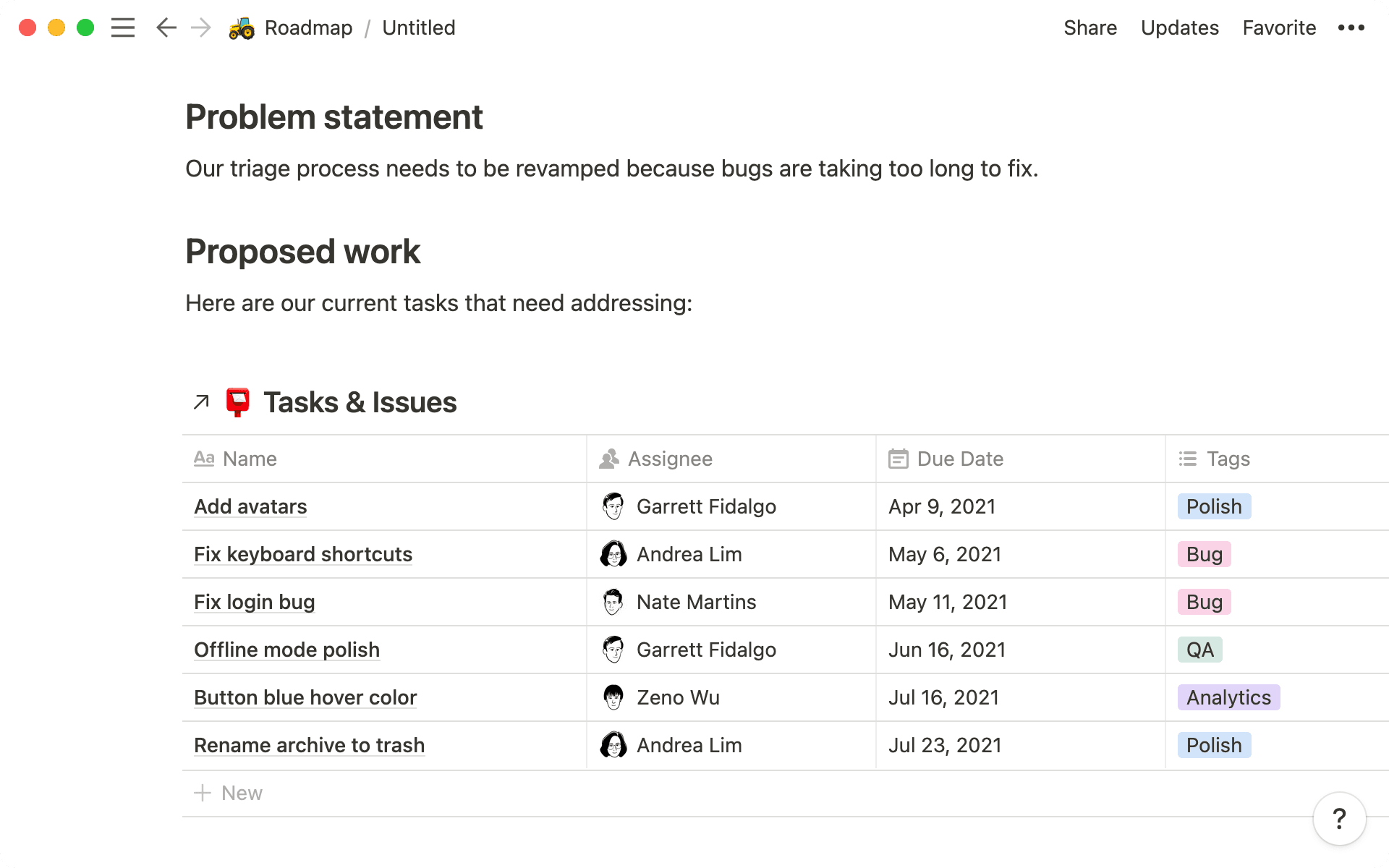
Task: Click the red mailbox icon beside Tasks & Issues
Action: [x=238, y=401]
